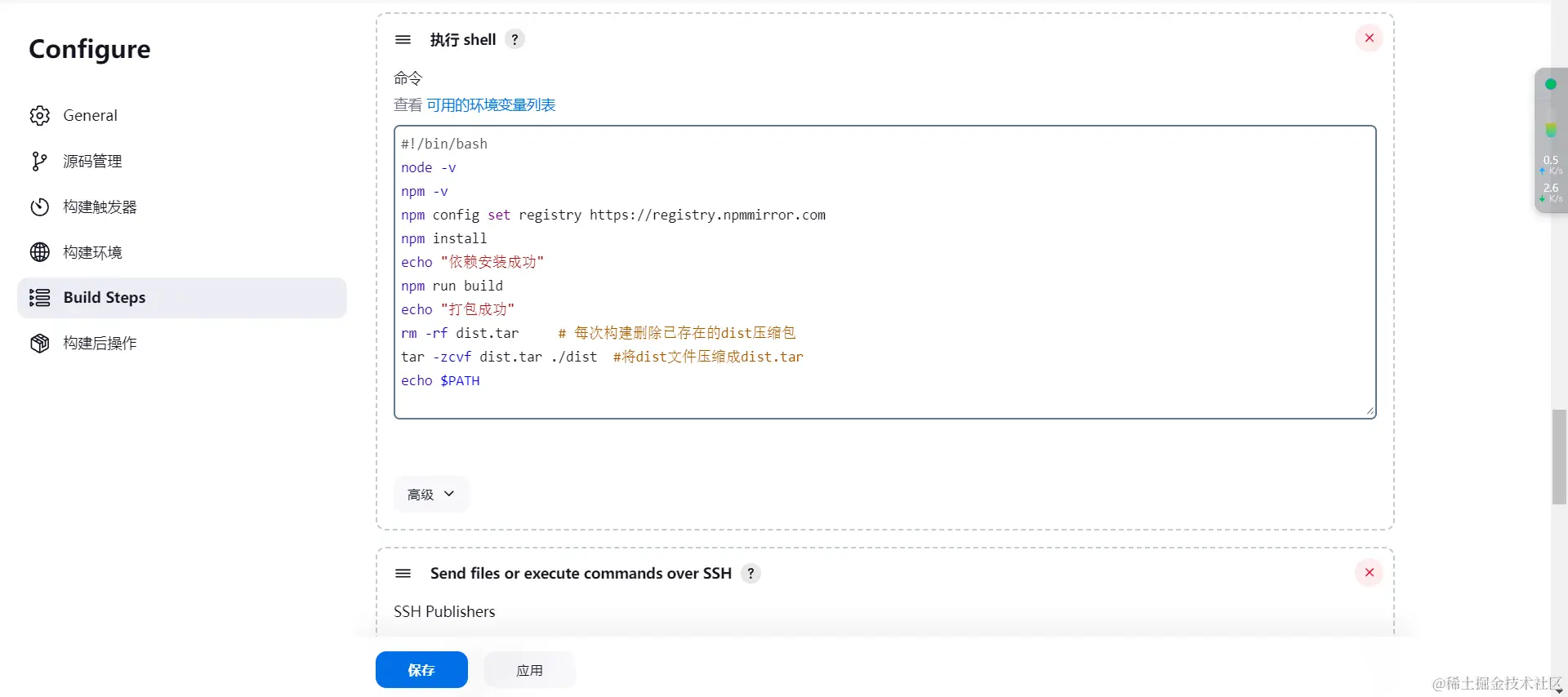Click the upload speed 0.5 K/s indicator
1568x697 pixels.
click(x=1551, y=165)
